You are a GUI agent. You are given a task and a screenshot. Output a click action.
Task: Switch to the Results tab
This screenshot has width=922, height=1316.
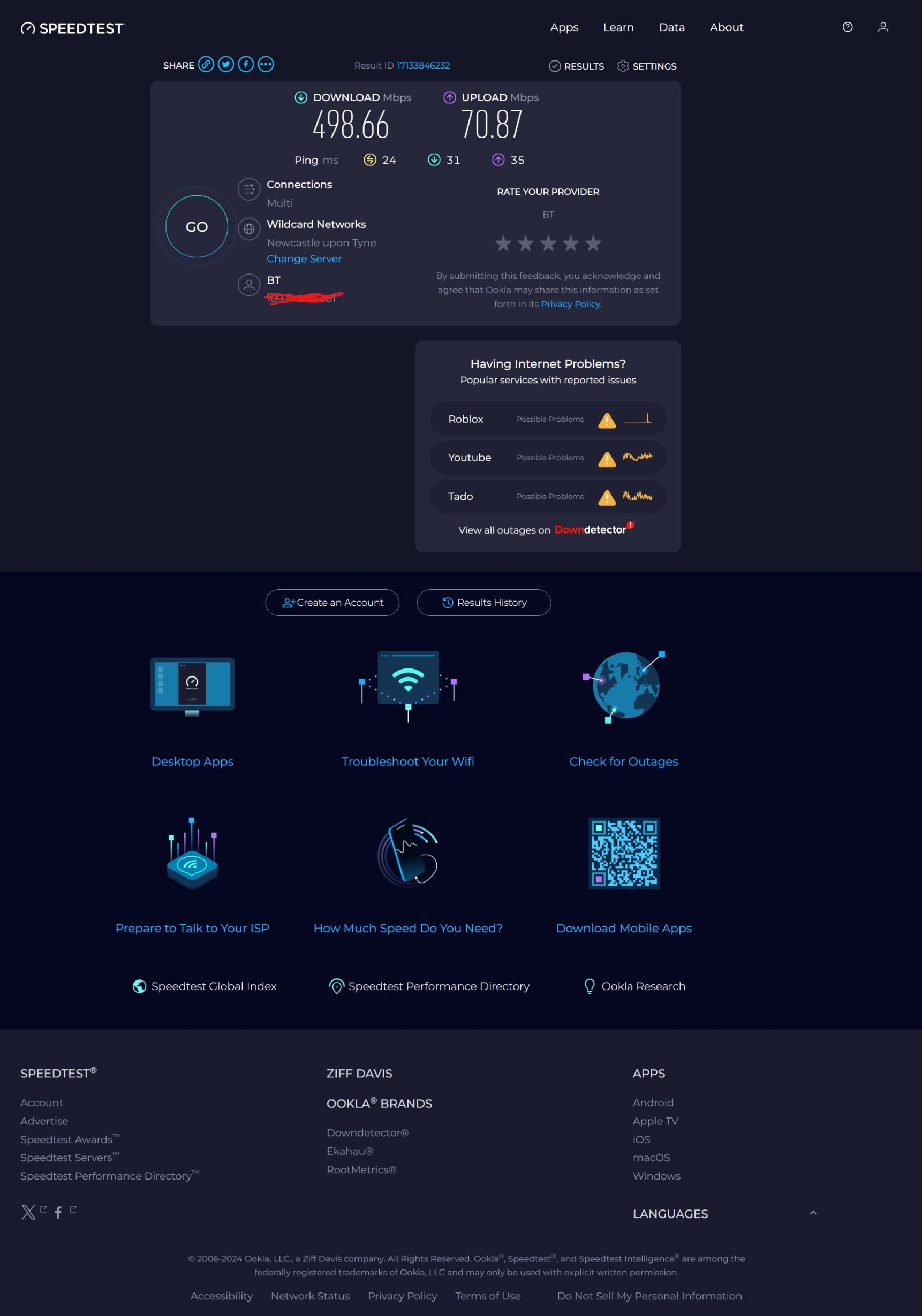pos(576,66)
